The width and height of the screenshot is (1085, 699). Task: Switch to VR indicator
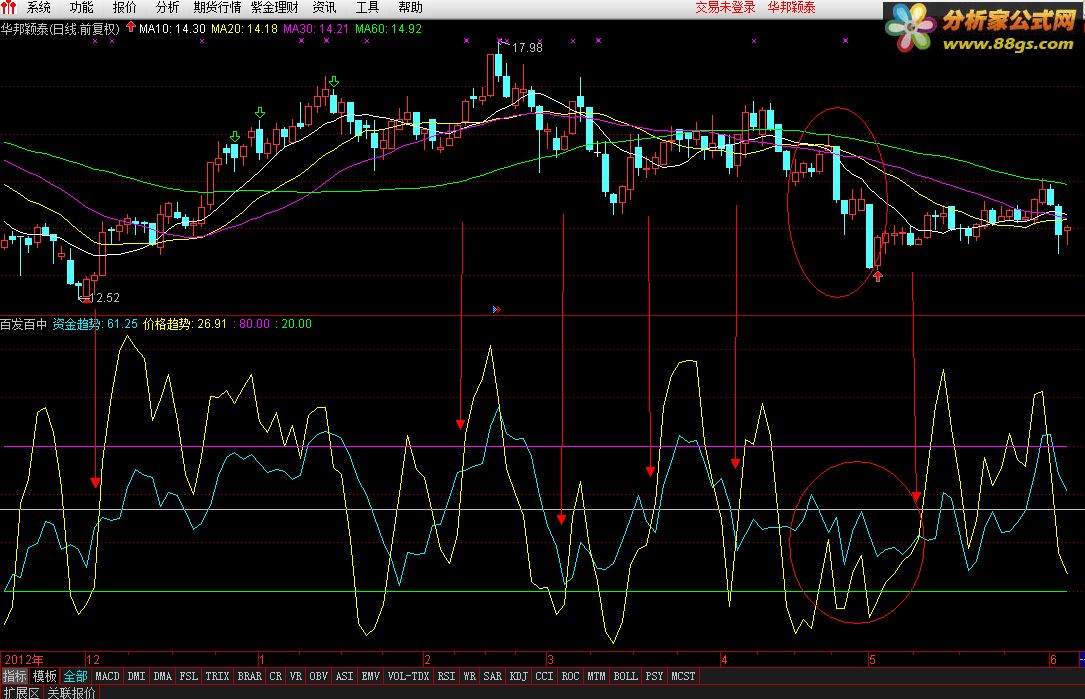296,676
